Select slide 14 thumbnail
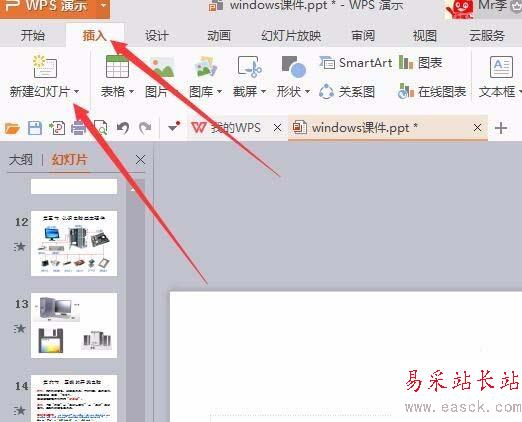Image resolution: width=522 pixels, height=422 pixels. click(74, 398)
